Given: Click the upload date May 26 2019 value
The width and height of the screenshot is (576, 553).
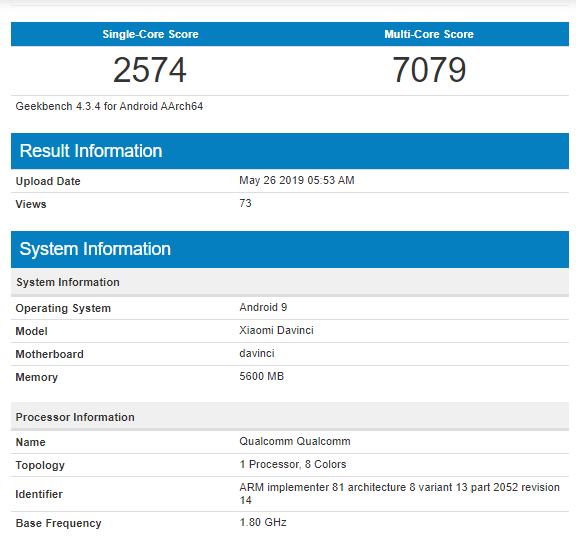Looking at the screenshot, I should 297,180.
